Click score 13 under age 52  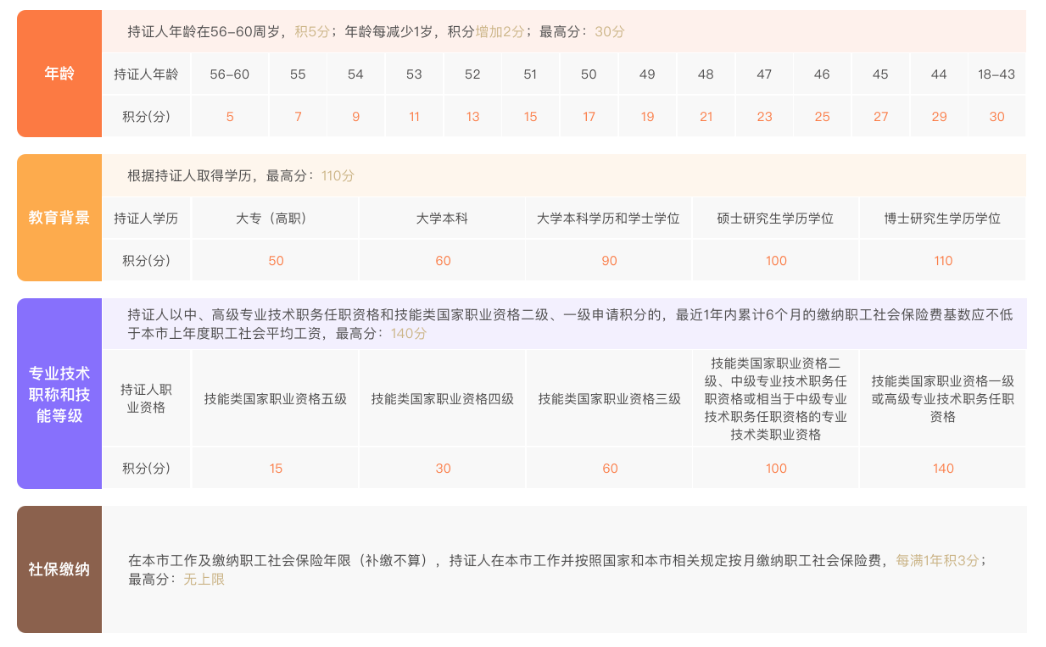pyautogui.click(x=472, y=117)
